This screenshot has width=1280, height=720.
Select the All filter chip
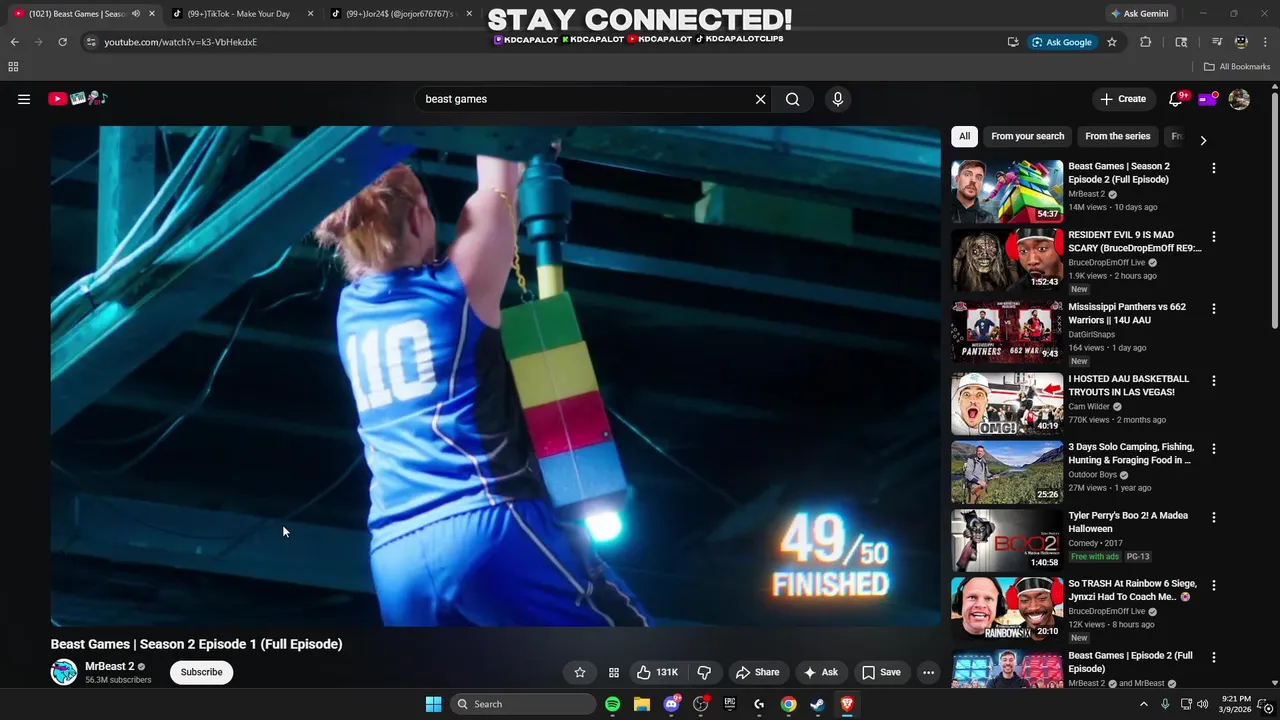click(964, 136)
